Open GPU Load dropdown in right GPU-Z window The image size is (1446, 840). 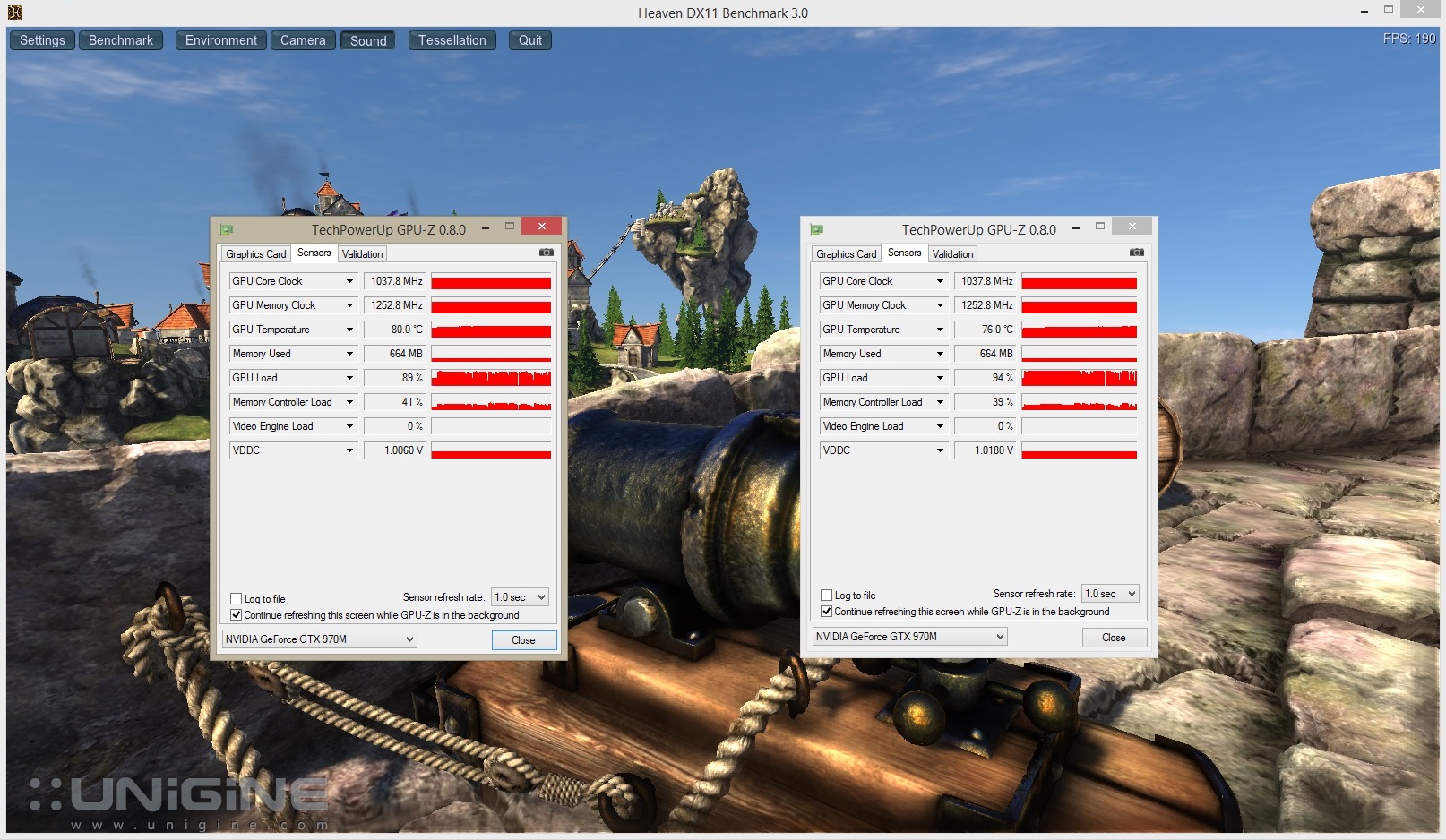point(940,378)
